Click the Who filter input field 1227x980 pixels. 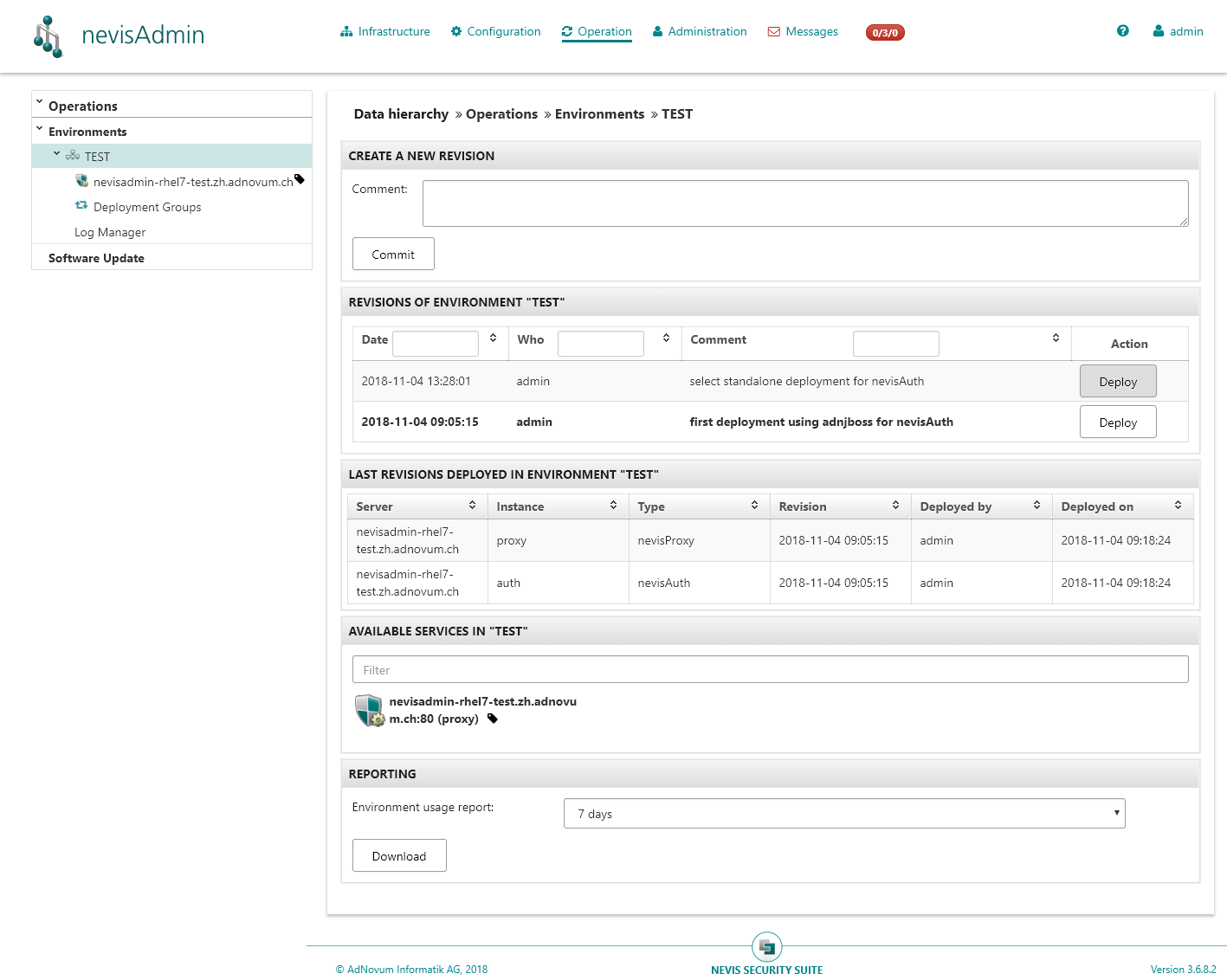[601, 344]
